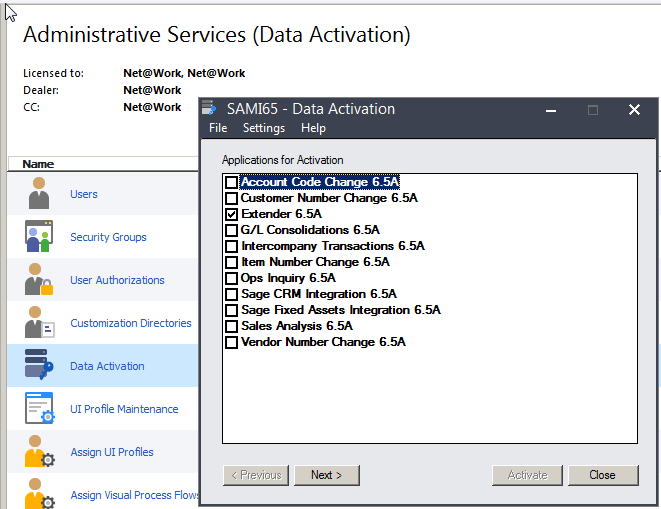Select the User Authorizations icon
This screenshot has height=509, width=661.
(38, 280)
